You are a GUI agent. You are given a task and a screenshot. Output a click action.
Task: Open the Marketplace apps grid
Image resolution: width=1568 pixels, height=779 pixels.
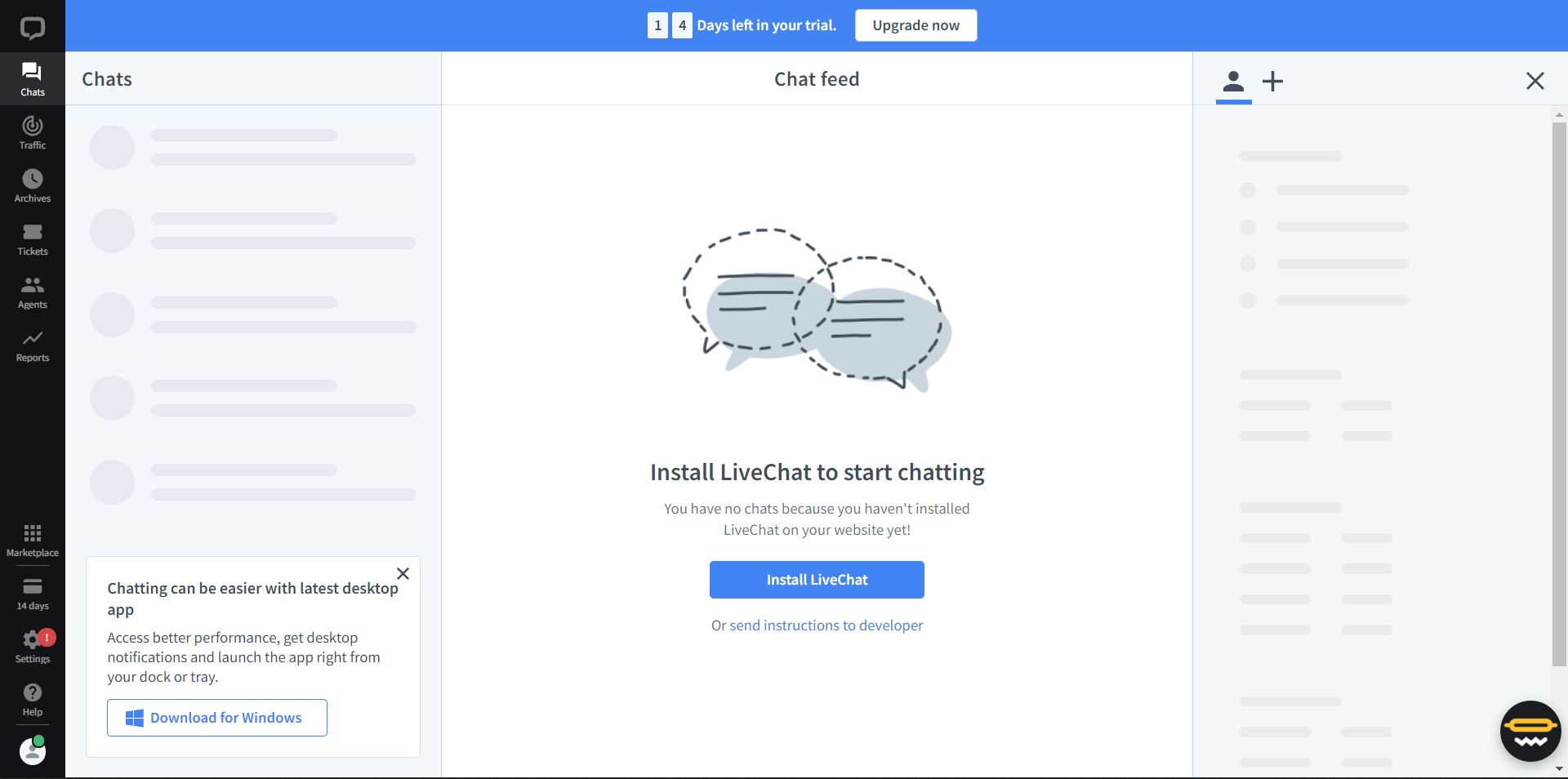(33, 541)
